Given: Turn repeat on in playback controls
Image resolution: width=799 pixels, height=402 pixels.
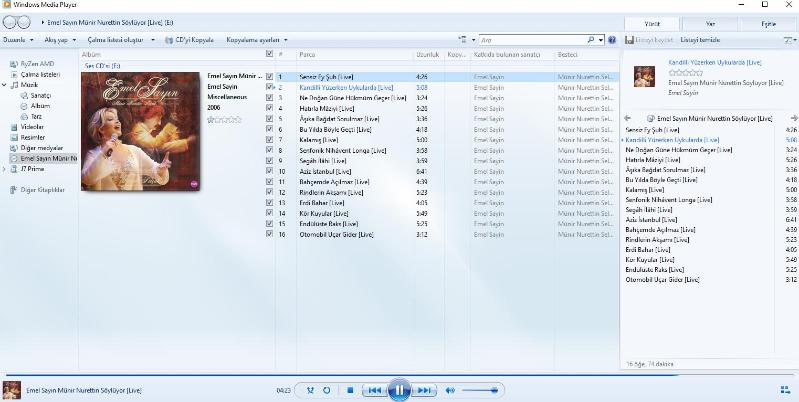Looking at the screenshot, I should pos(327,390).
